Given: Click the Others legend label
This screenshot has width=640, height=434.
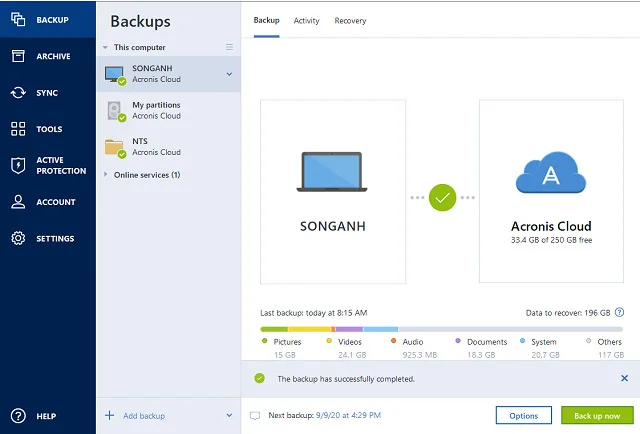Looking at the screenshot, I should tap(609, 342).
